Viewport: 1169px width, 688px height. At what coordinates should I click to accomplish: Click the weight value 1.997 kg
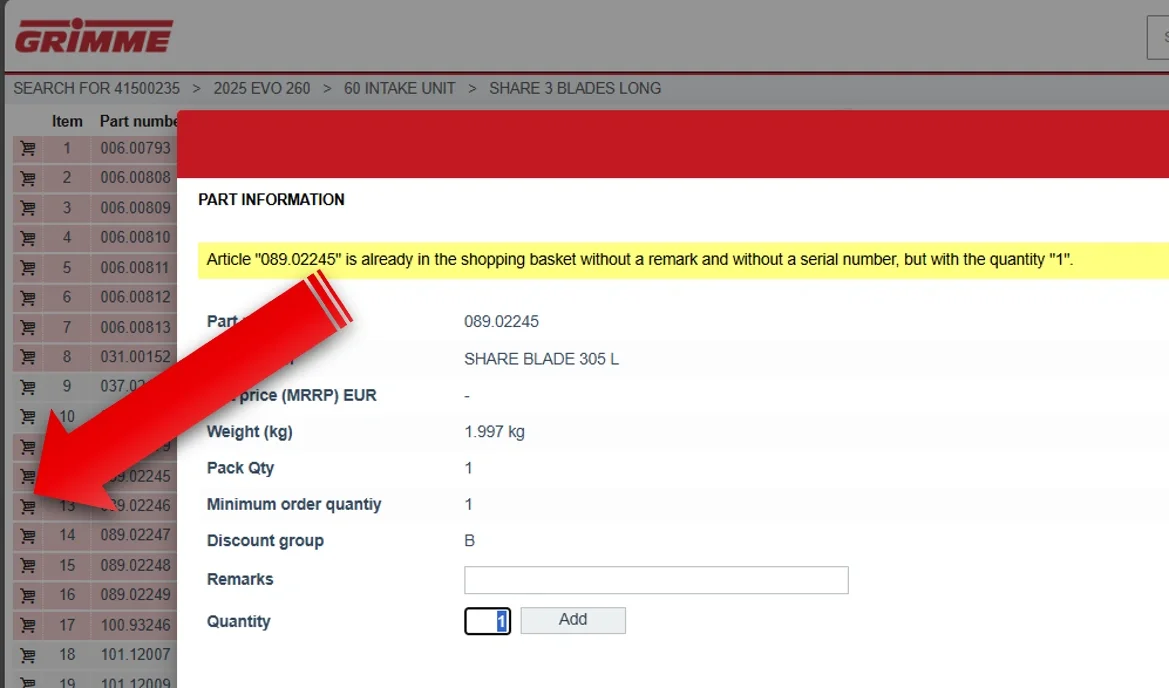494,432
